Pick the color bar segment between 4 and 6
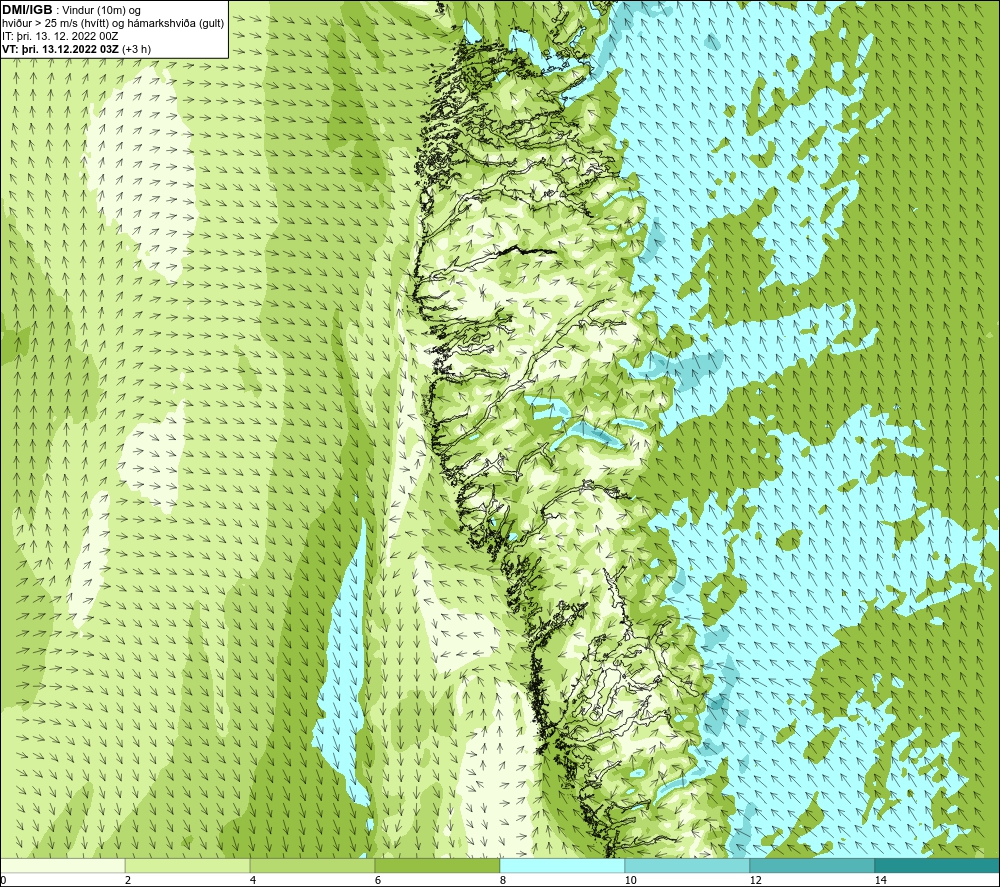Viewport: 1000px width, 887px height. 312,865
